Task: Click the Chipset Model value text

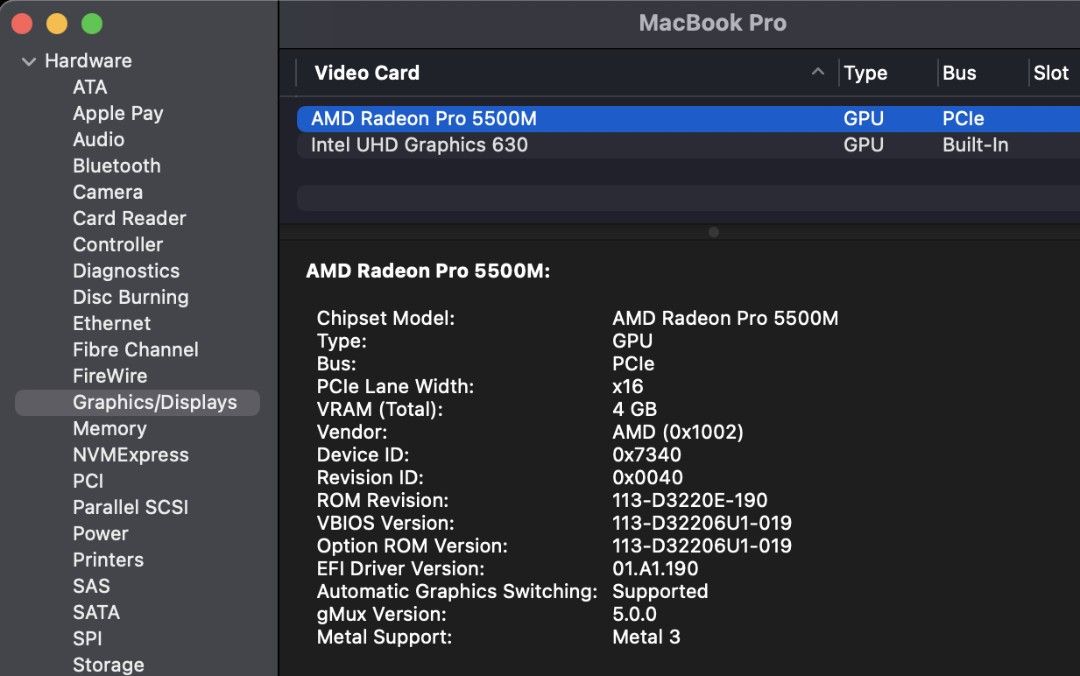Action: pyautogui.click(x=725, y=318)
